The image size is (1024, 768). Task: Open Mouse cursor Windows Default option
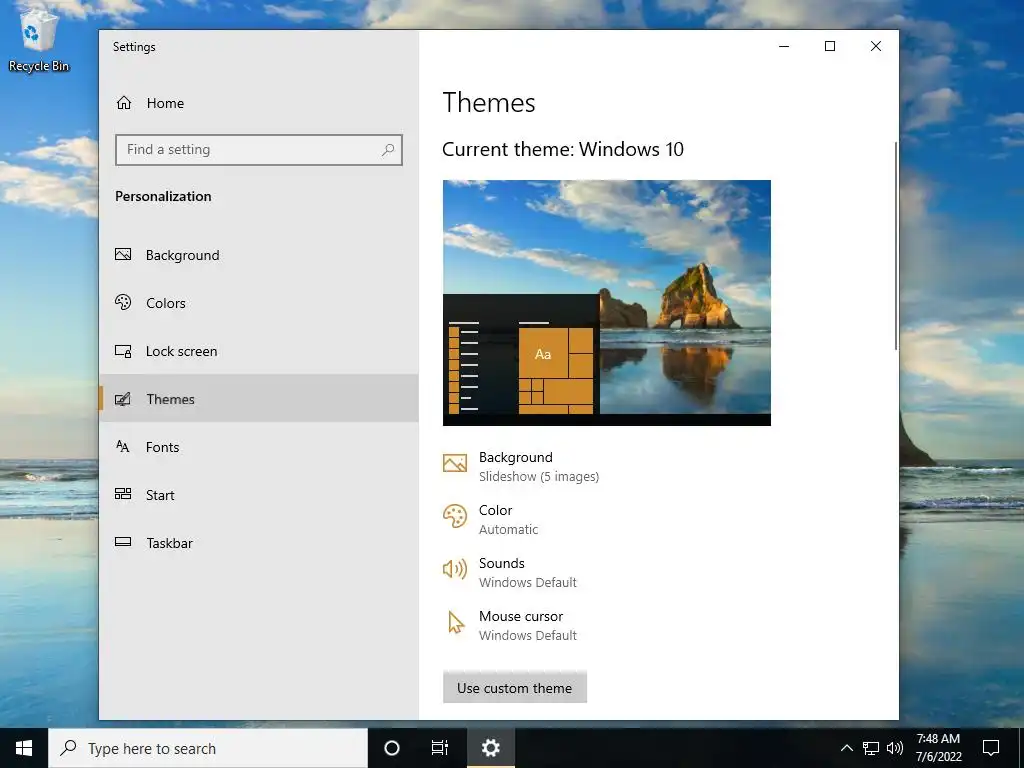509,625
